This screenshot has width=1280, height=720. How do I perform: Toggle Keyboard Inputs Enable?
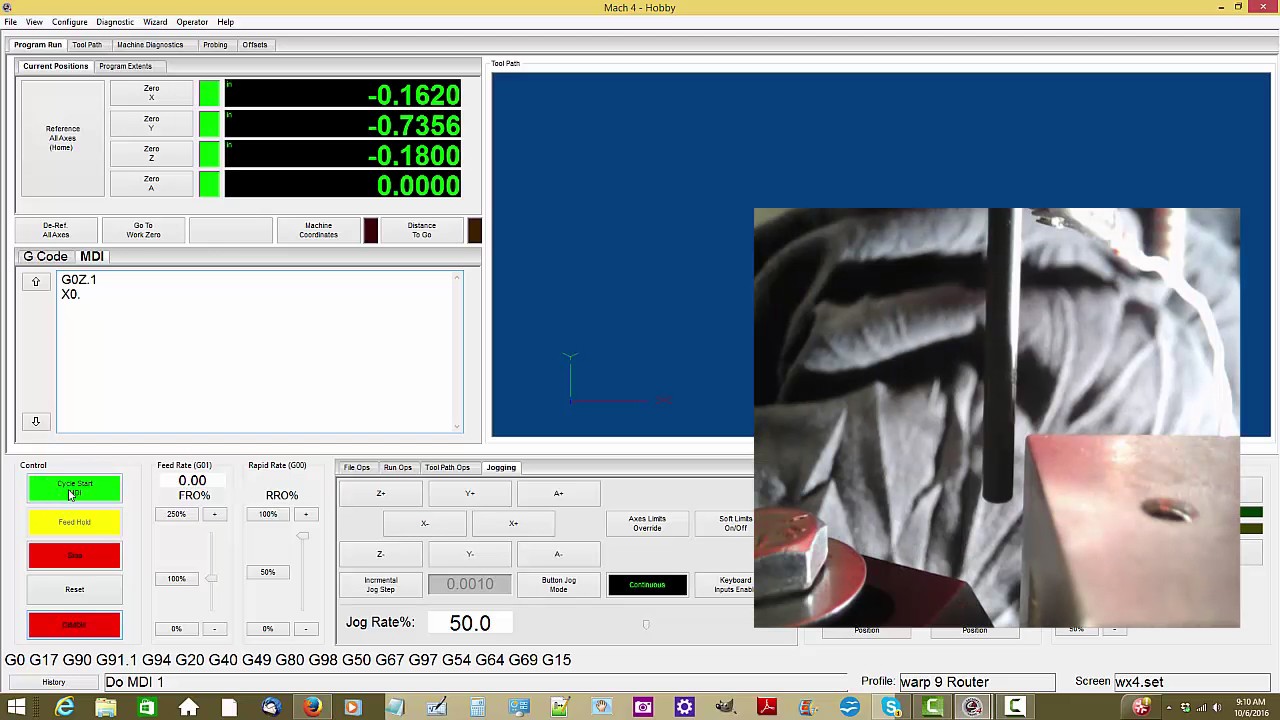(x=733, y=584)
